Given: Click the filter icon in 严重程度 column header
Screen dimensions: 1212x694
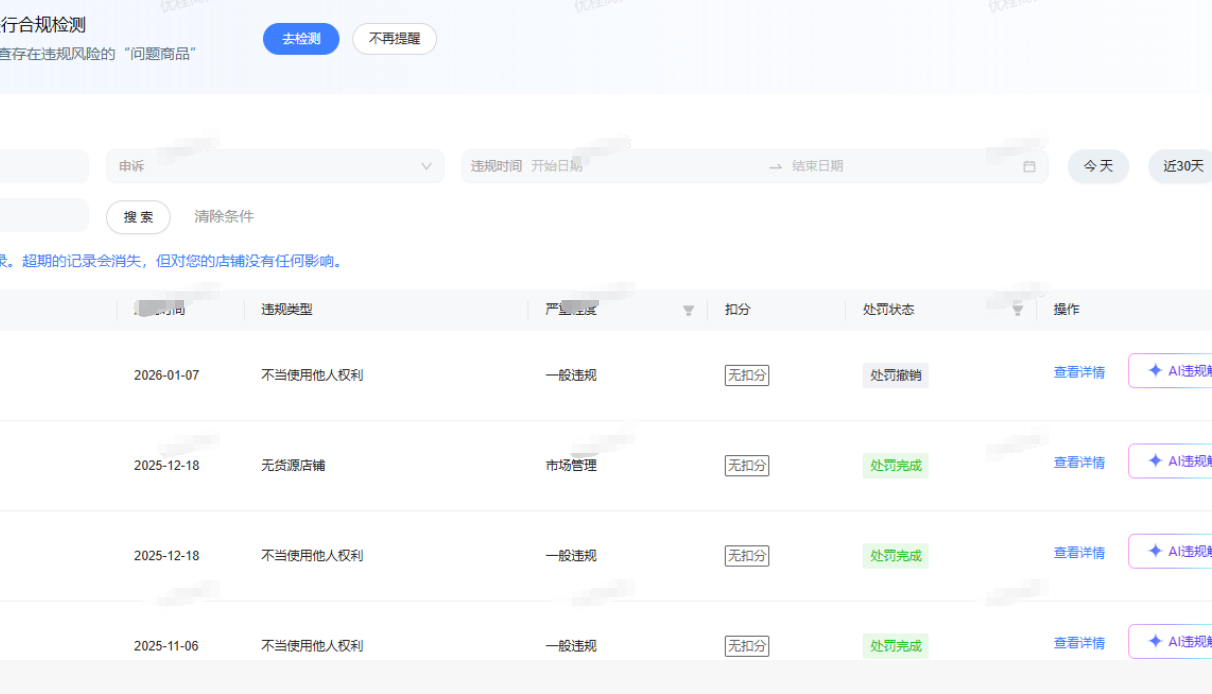Looking at the screenshot, I should click(688, 310).
